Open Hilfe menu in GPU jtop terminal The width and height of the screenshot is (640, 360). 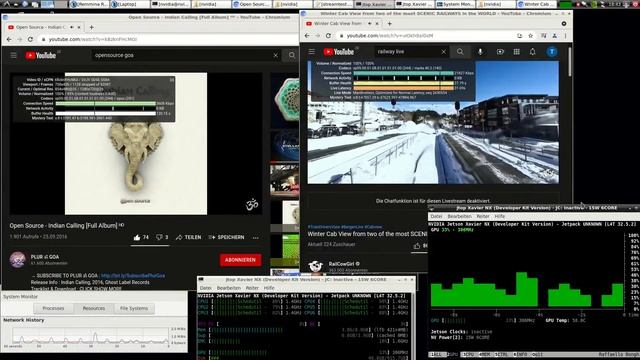500,216
